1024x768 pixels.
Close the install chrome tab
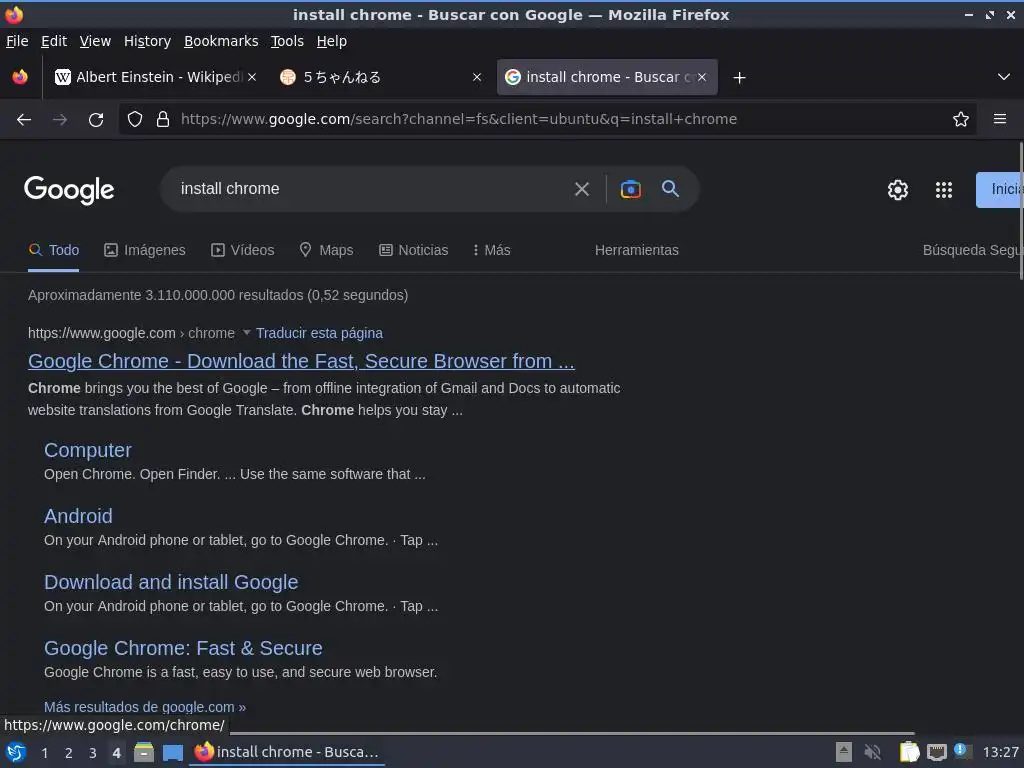click(702, 77)
